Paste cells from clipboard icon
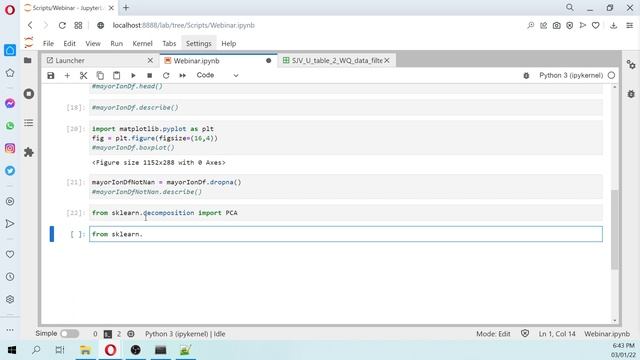 click(x=116, y=76)
